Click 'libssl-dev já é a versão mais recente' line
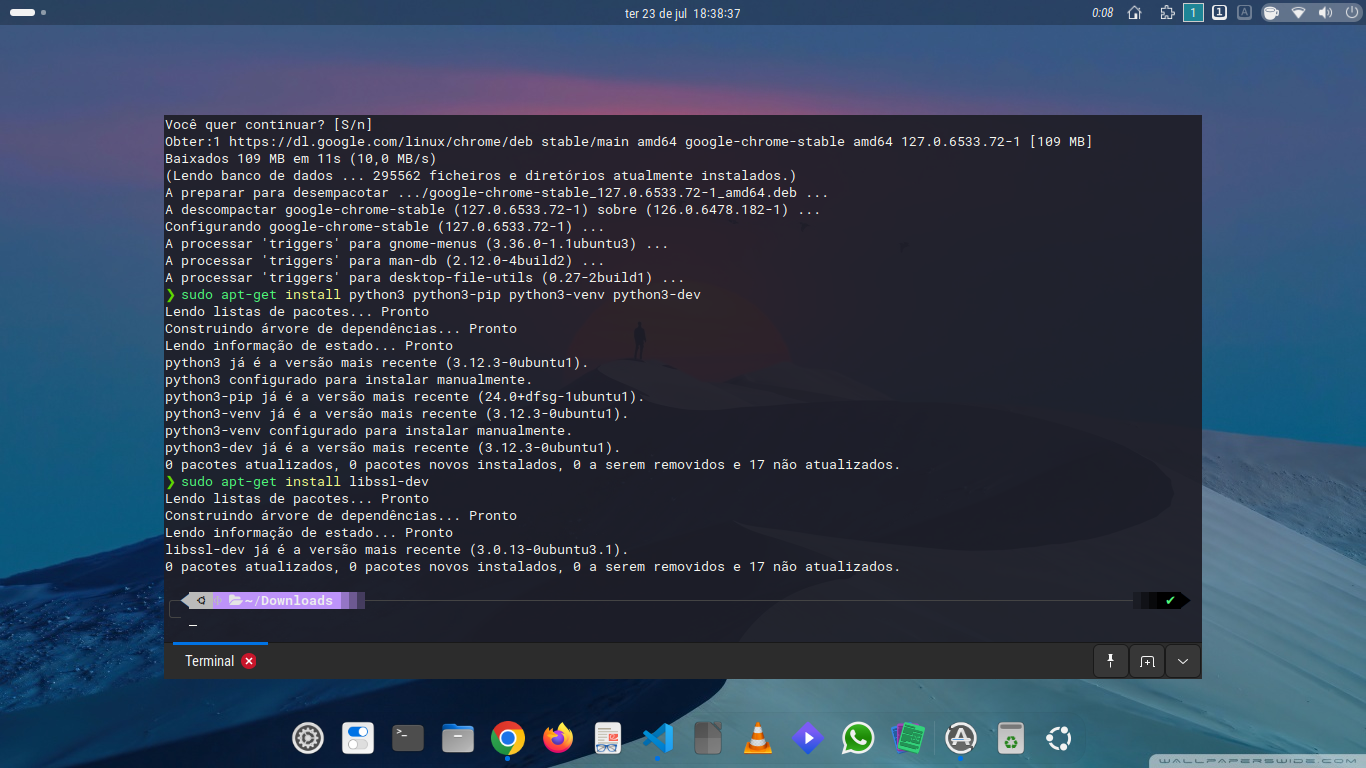Viewport: 1366px width, 768px height. [x=397, y=550]
